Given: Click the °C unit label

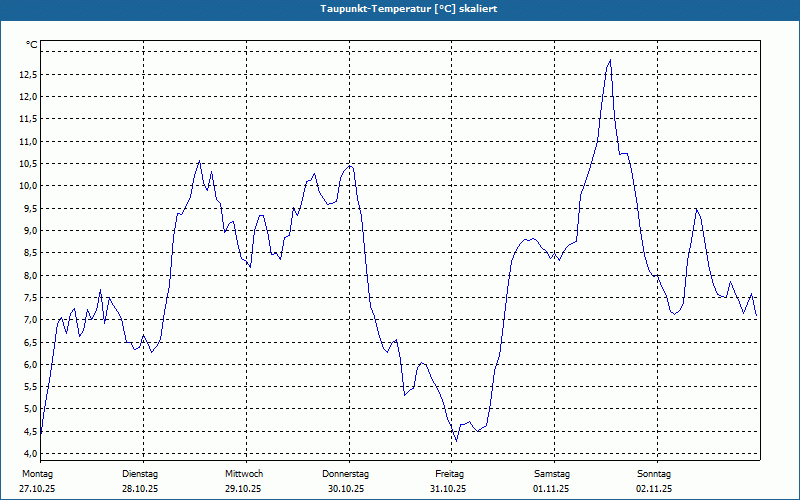Looking at the screenshot, I should coord(32,45).
